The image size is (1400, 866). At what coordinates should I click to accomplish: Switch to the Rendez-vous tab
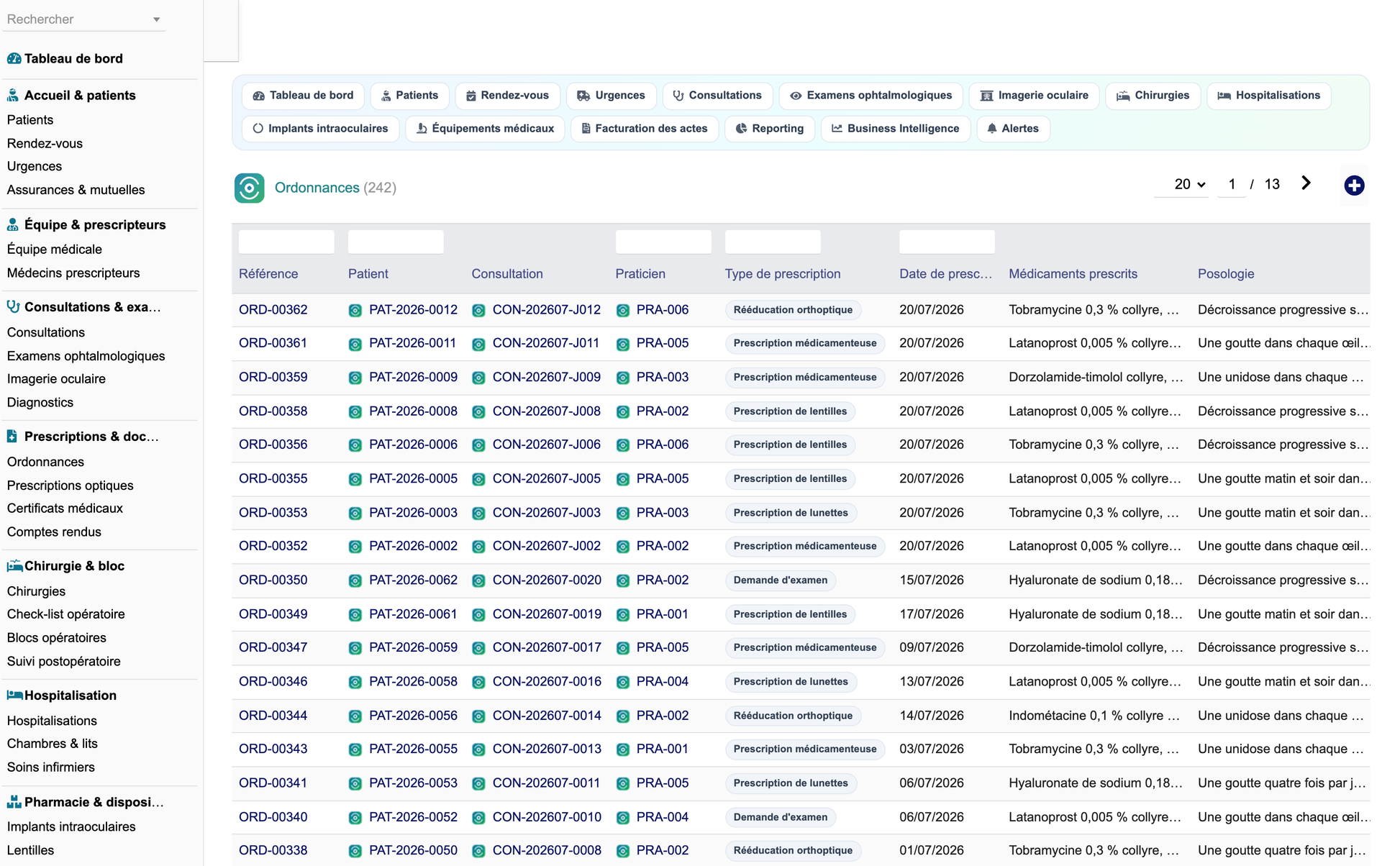pyautogui.click(x=508, y=96)
